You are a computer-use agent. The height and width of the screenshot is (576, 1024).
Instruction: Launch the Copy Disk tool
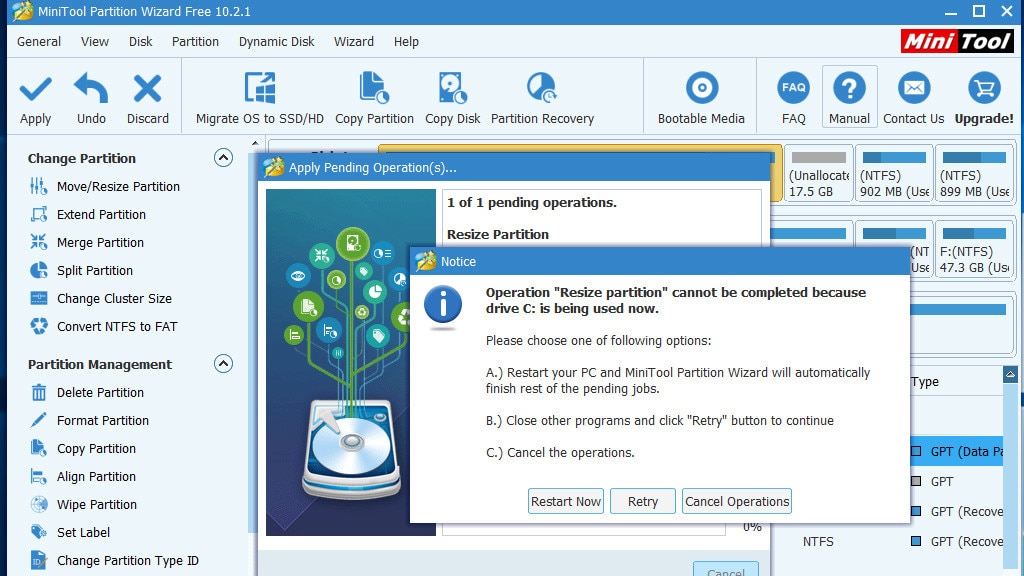[453, 98]
